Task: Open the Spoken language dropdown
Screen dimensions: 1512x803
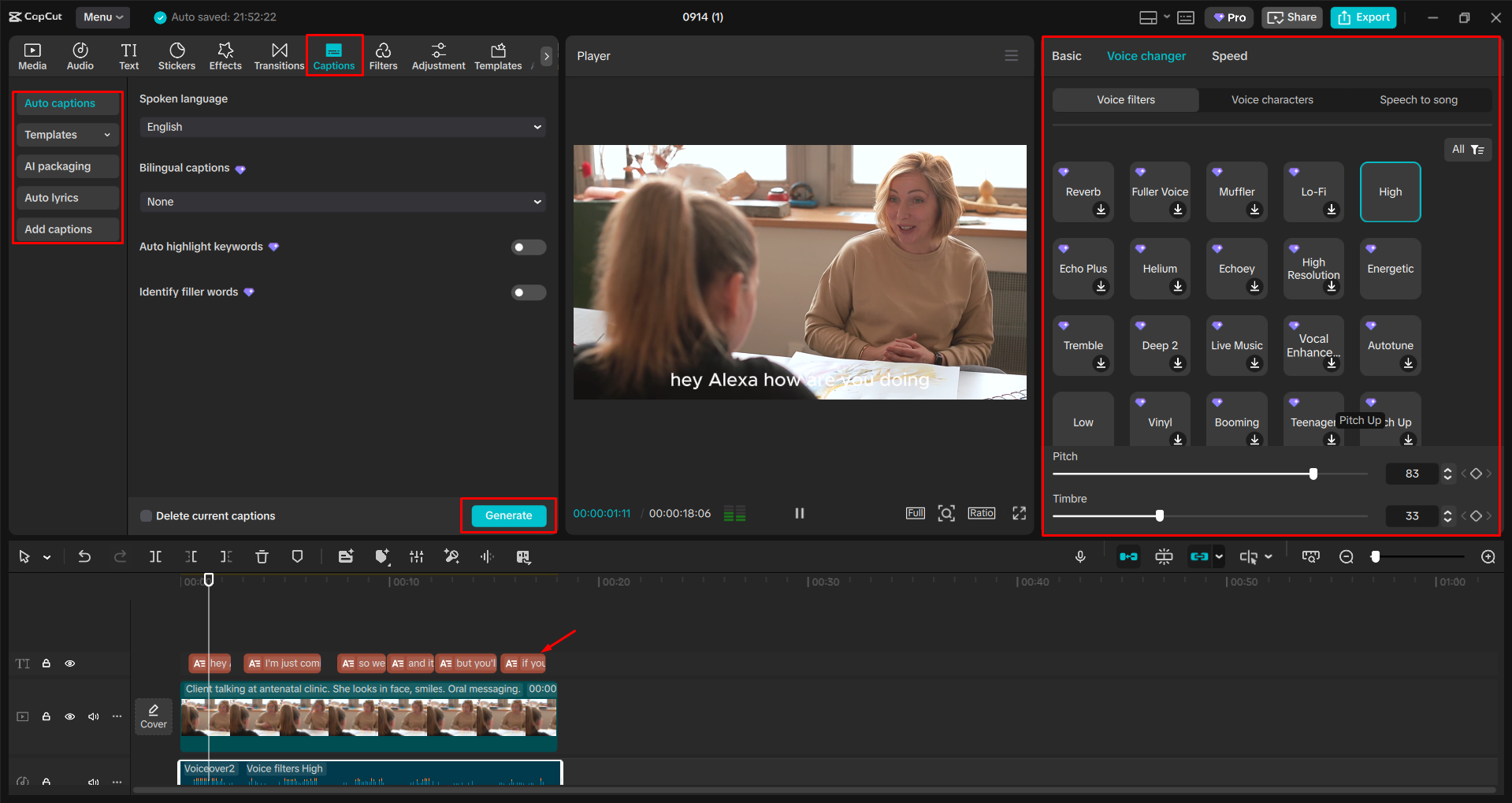Action: click(x=342, y=127)
